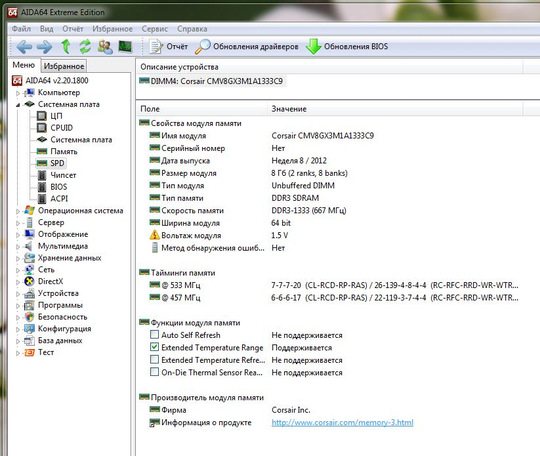This screenshot has height=456, width=540.
Task: Expand the Мультимедиа tree node
Action: click(x=18, y=247)
